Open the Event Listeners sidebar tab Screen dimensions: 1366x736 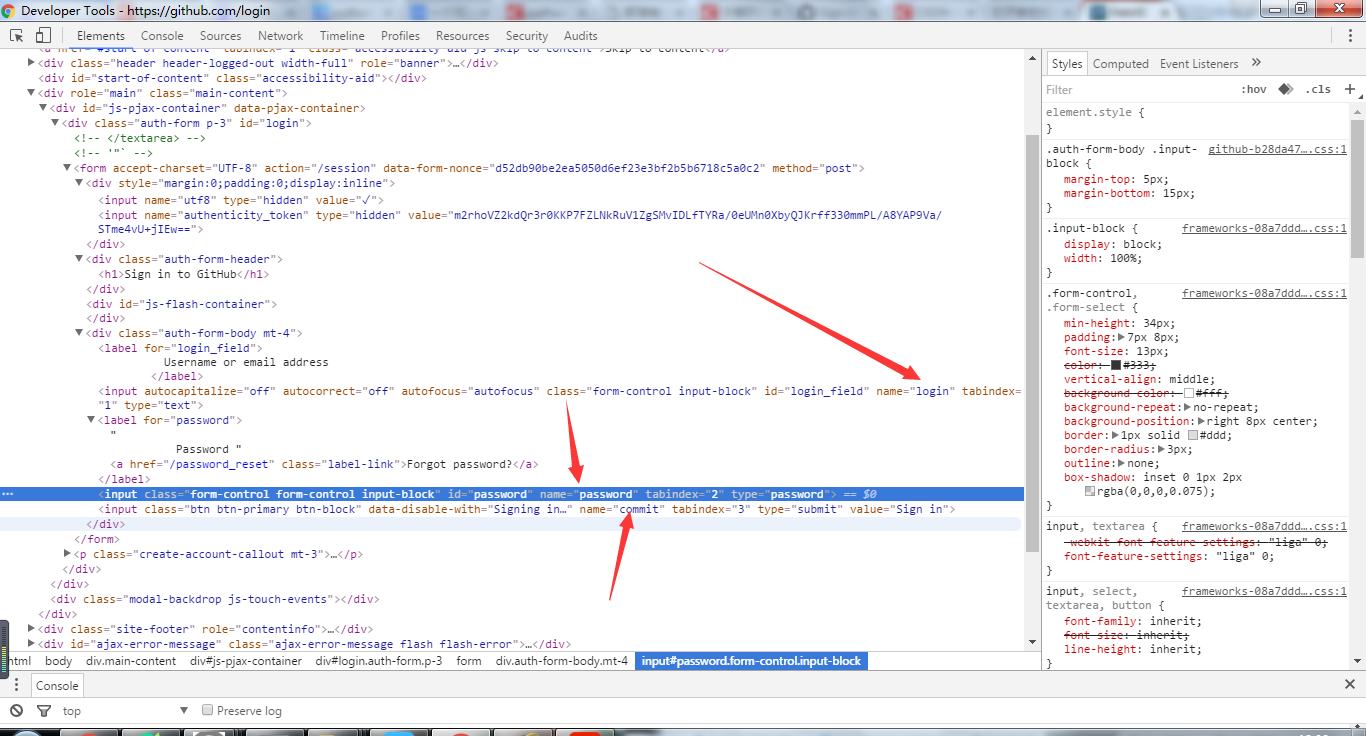pos(1199,63)
